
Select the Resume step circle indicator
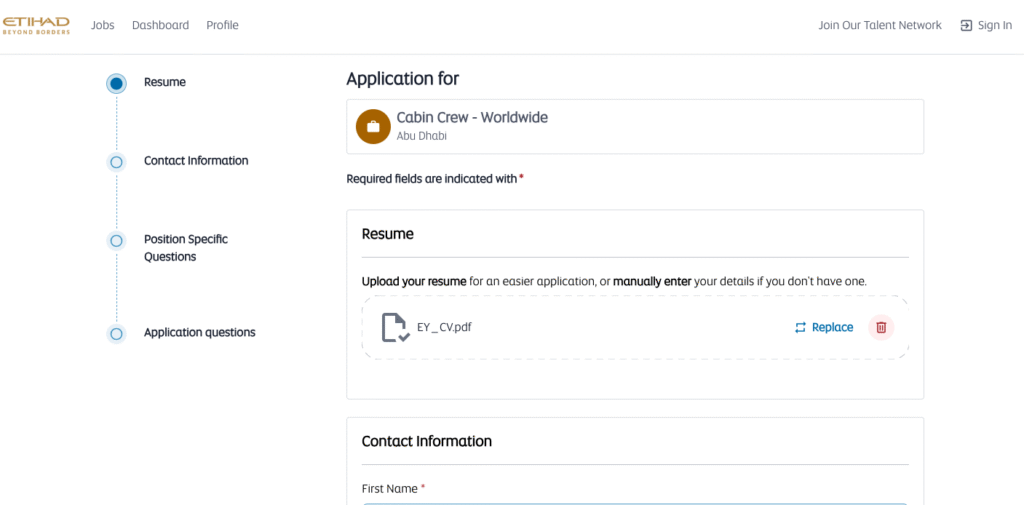[117, 83]
